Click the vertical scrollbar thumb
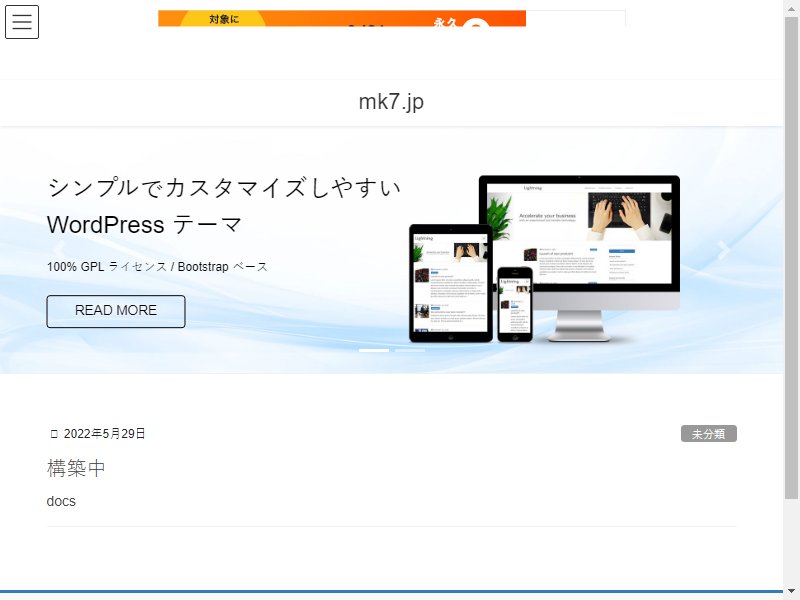Image resolution: width=800 pixels, height=600 pixels. 791,258
